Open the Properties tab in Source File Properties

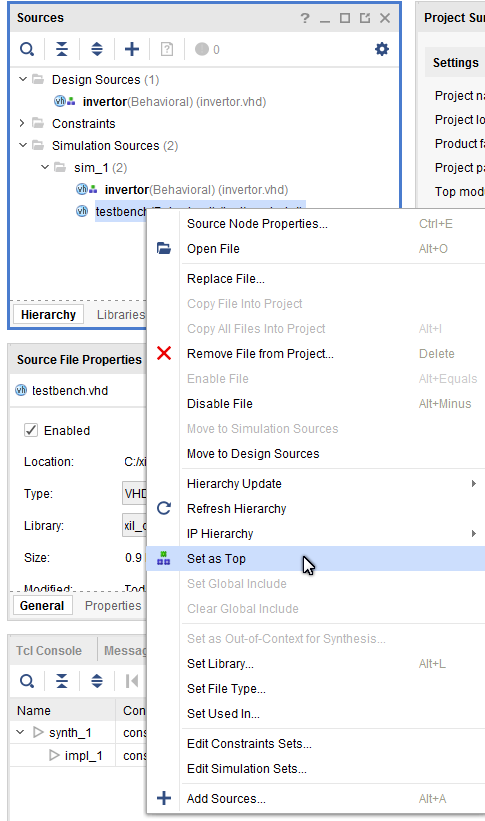pyautogui.click(x=113, y=606)
